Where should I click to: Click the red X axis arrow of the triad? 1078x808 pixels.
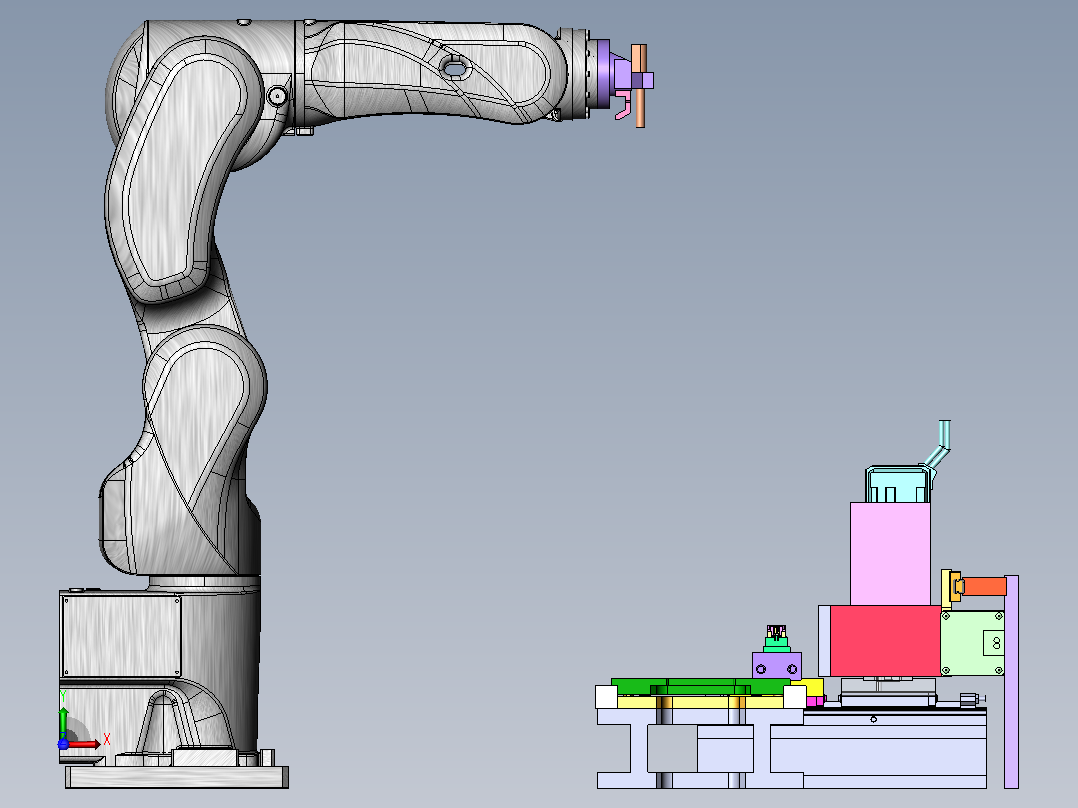(84, 744)
